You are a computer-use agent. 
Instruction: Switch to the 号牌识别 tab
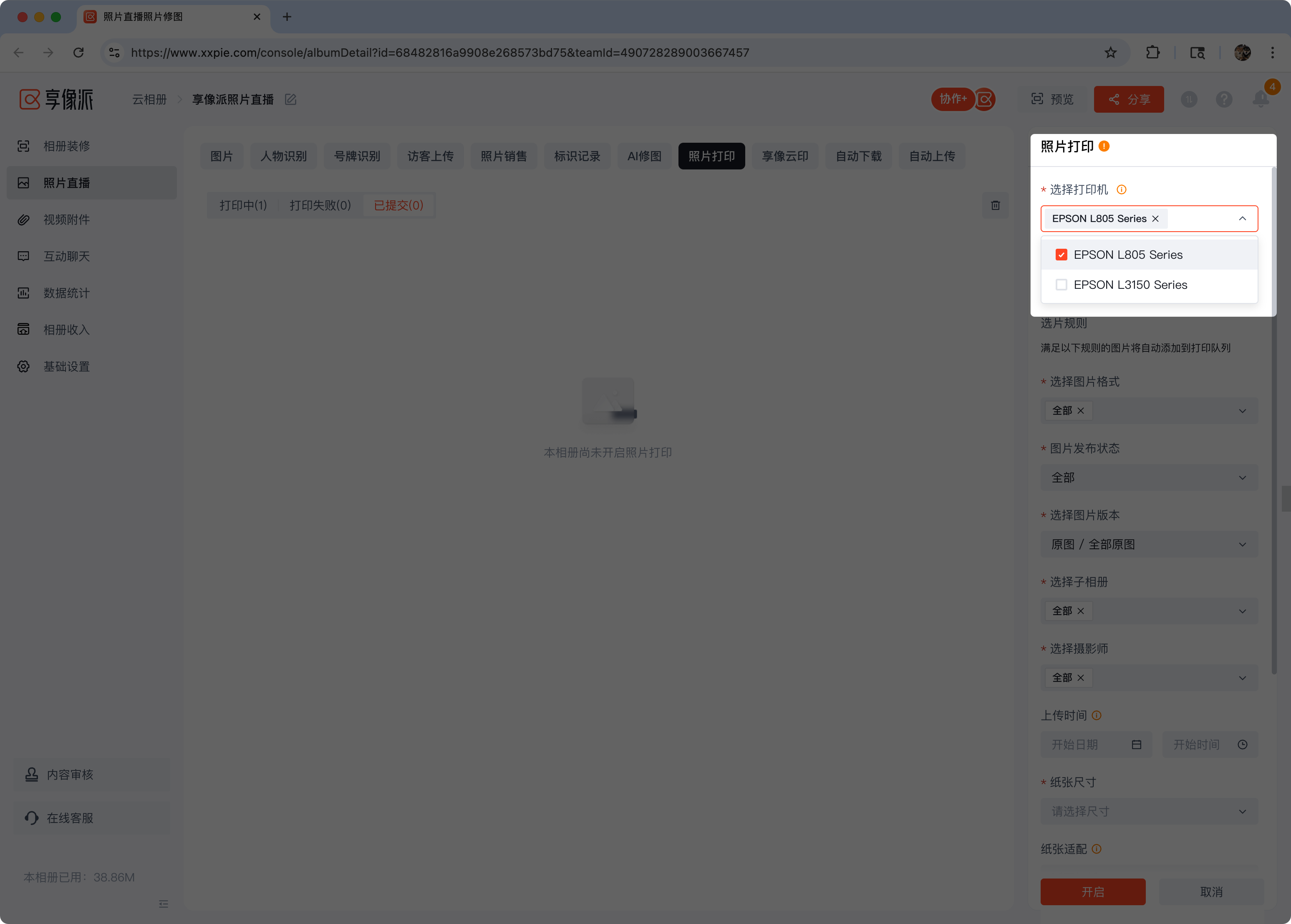(357, 156)
